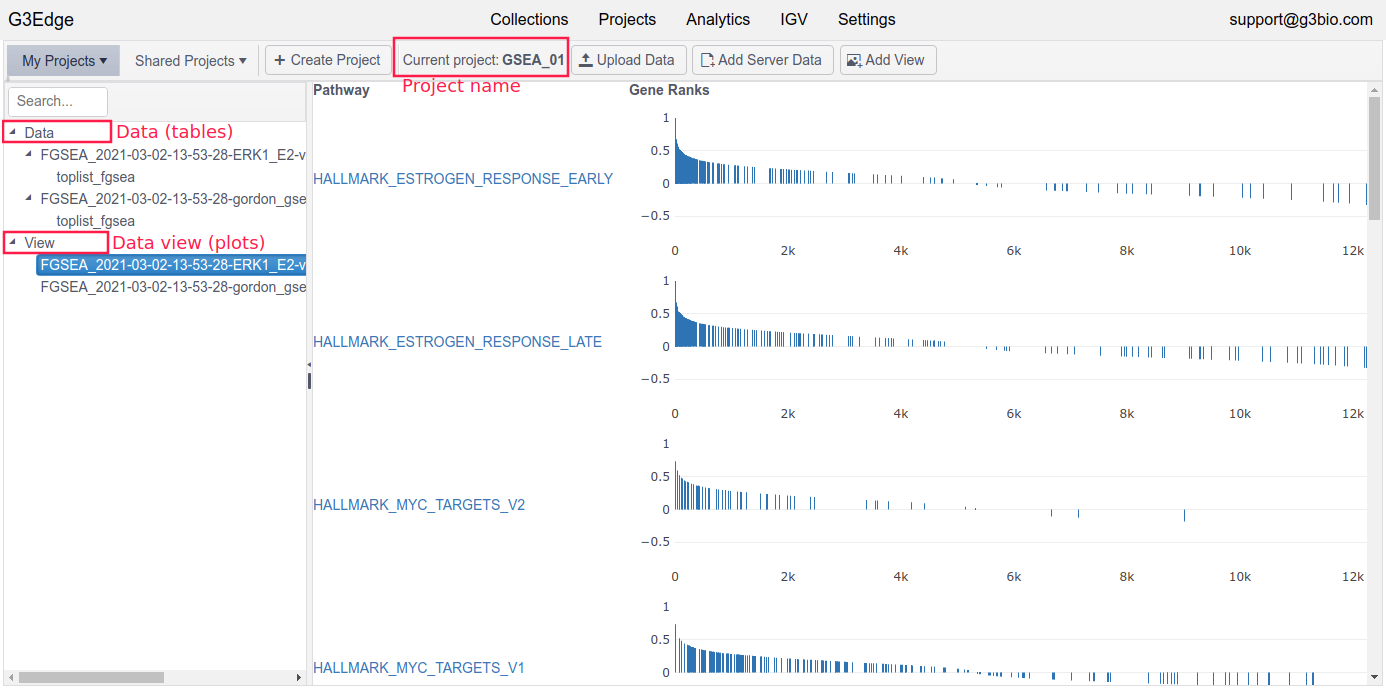Click the project tree horizontal scrollbar thumb

click(x=91, y=677)
